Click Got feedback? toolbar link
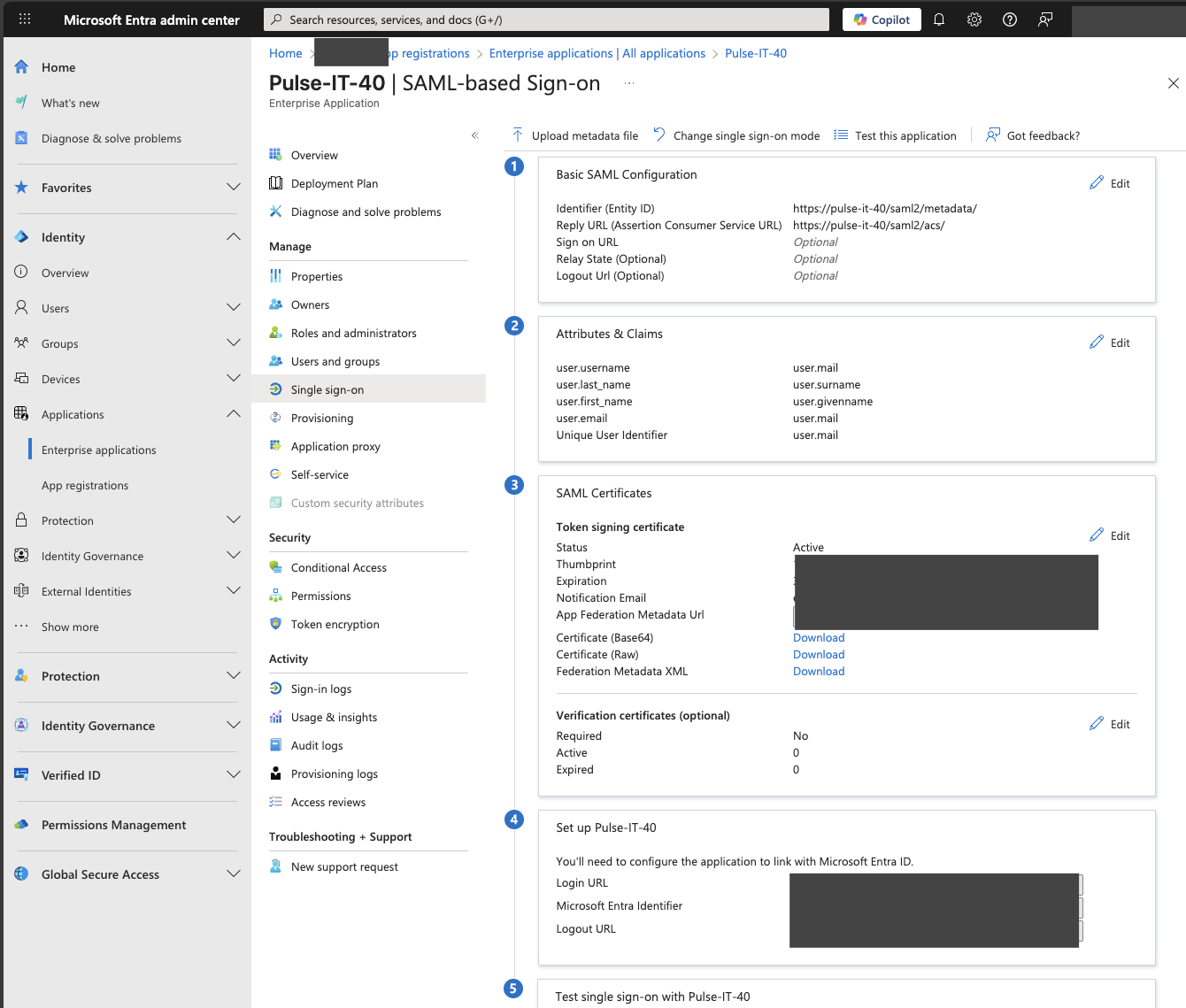 click(x=1033, y=135)
